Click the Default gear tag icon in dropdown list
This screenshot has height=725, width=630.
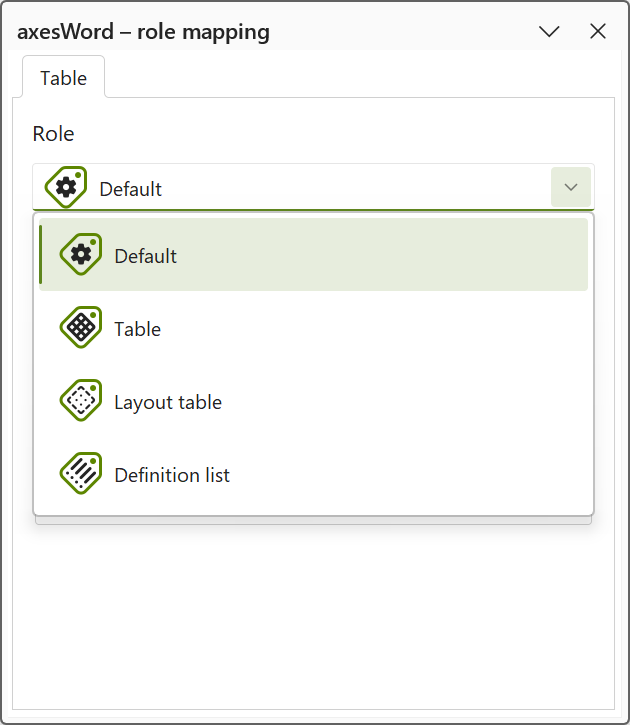[x=81, y=254]
